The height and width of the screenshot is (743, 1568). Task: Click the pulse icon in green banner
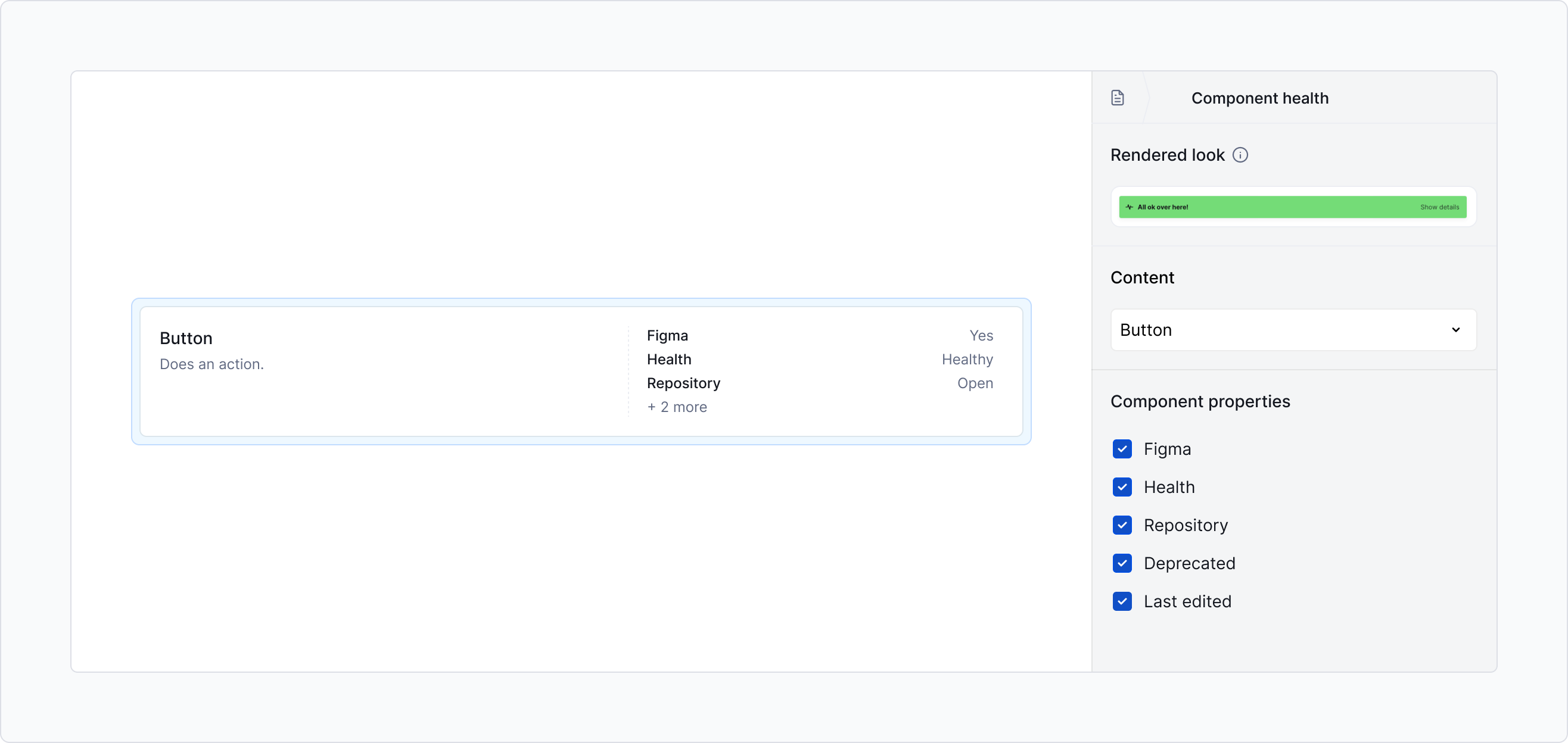[1129, 207]
